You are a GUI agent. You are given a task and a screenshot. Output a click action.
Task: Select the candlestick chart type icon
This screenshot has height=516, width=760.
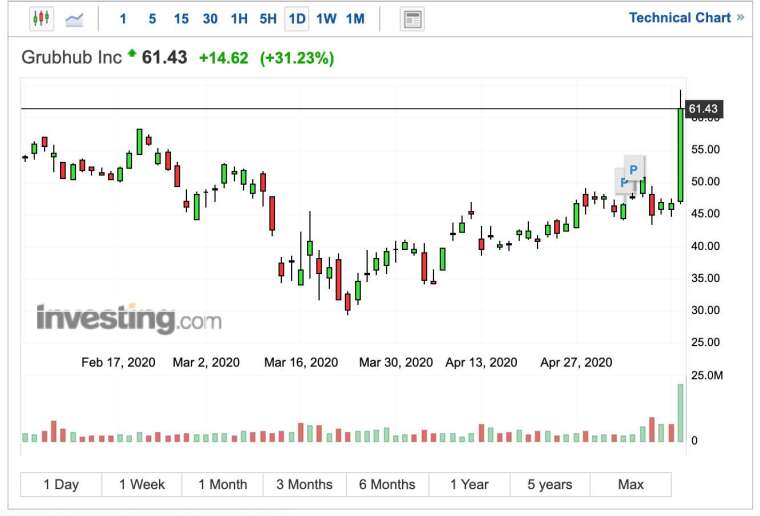pos(41,19)
